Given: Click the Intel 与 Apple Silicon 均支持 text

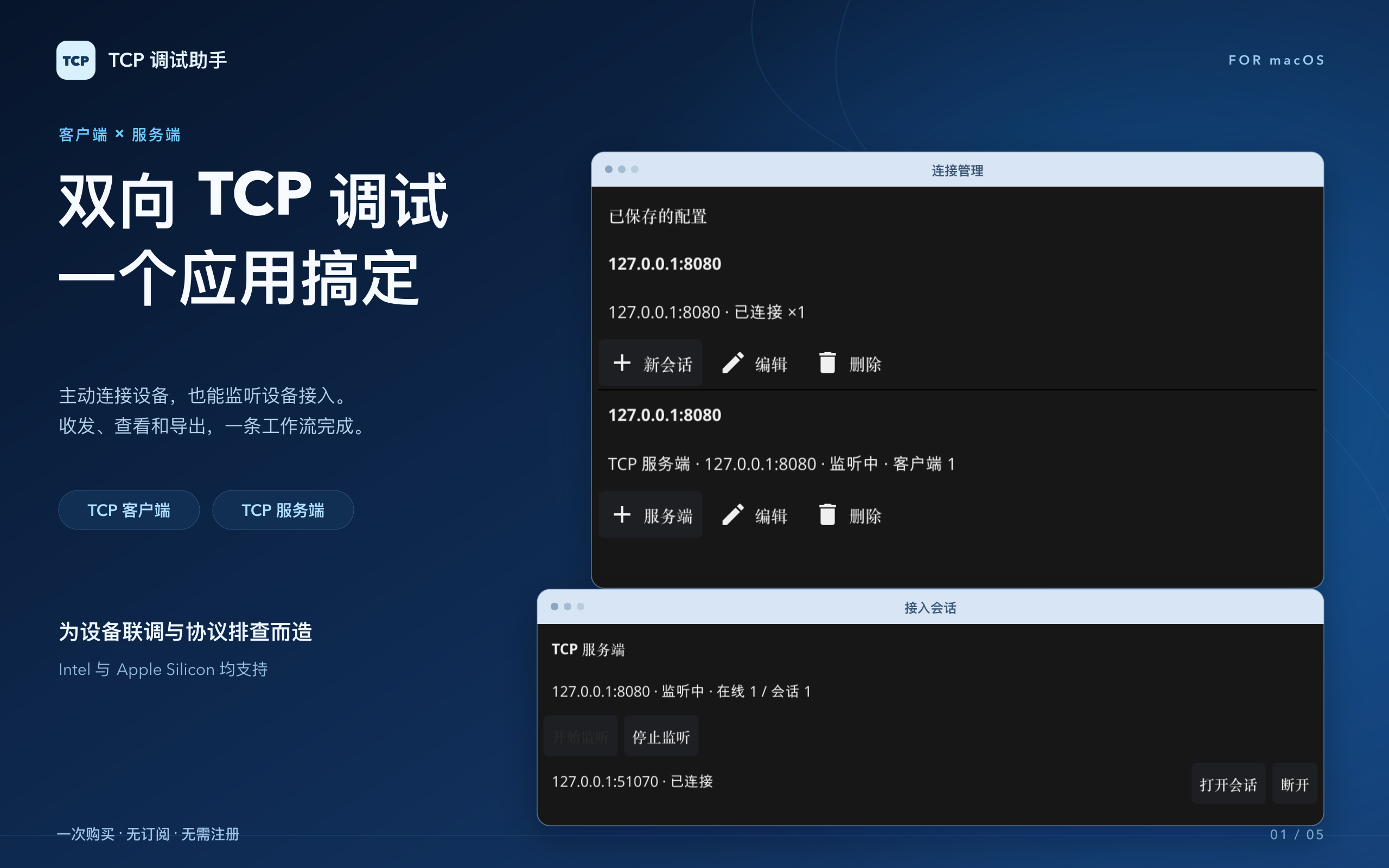Looking at the screenshot, I should [163, 669].
